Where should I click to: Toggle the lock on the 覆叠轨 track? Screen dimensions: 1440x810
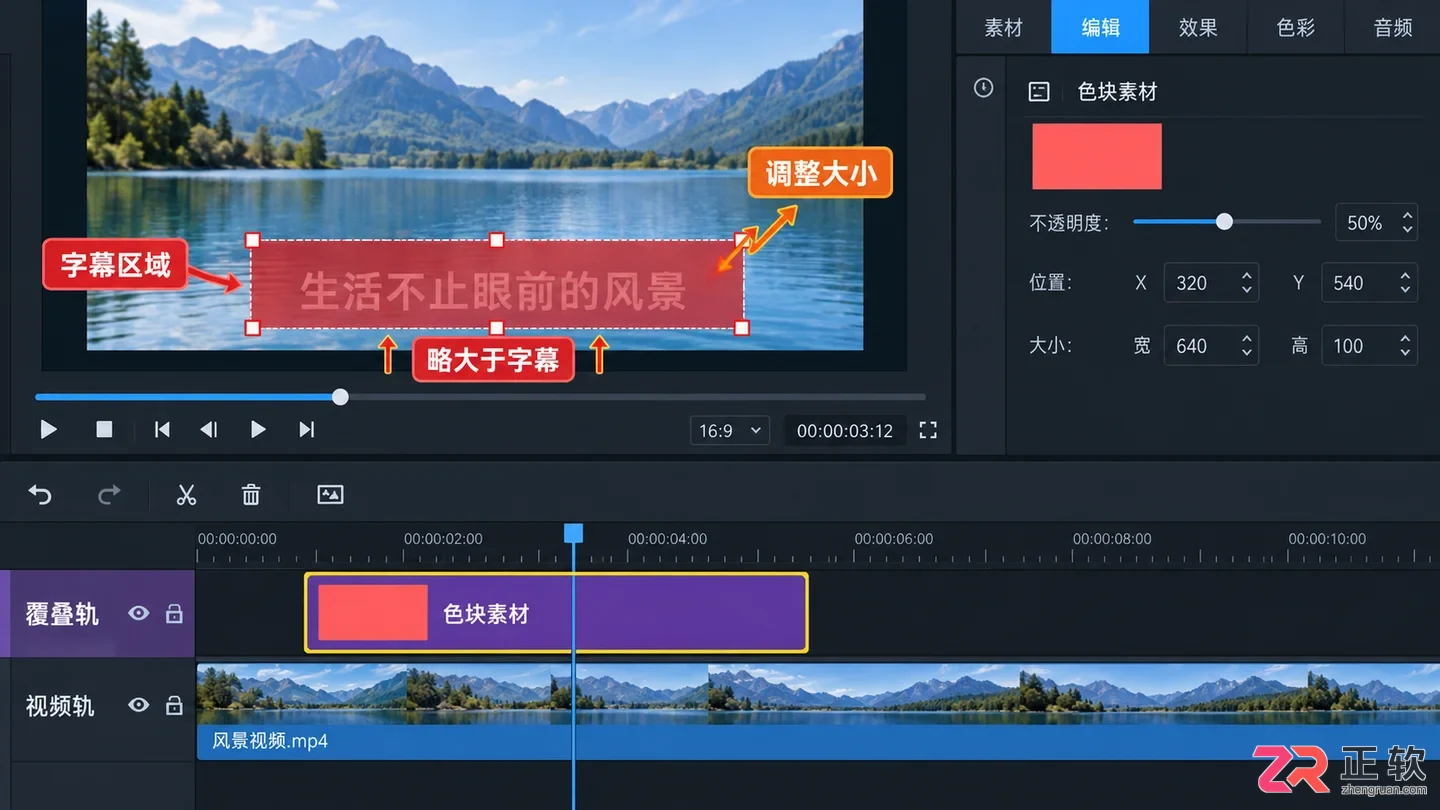(x=174, y=614)
